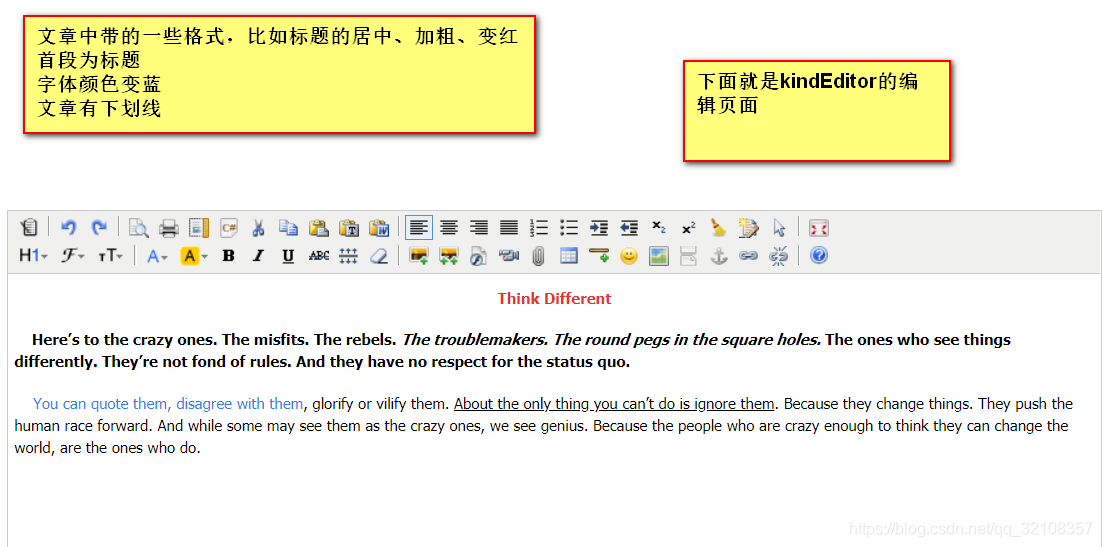Toggle fullscreen editing mode

819,228
